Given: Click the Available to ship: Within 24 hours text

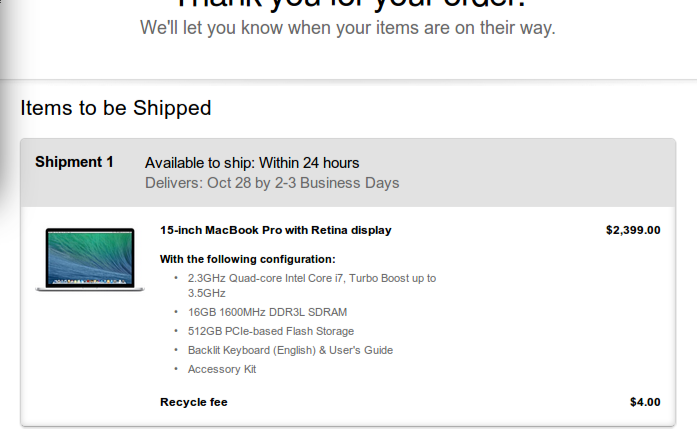Looking at the screenshot, I should pos(251,163).
